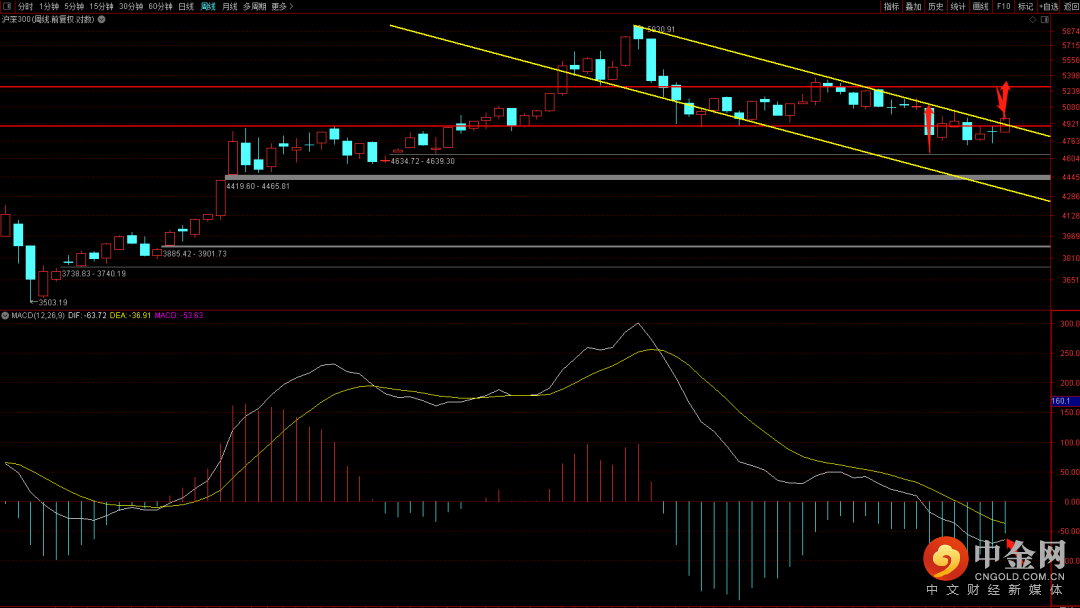This screenshot has width=1080, height=608.
Task: Click the F10 company info button
Action: pos(1003,6)
